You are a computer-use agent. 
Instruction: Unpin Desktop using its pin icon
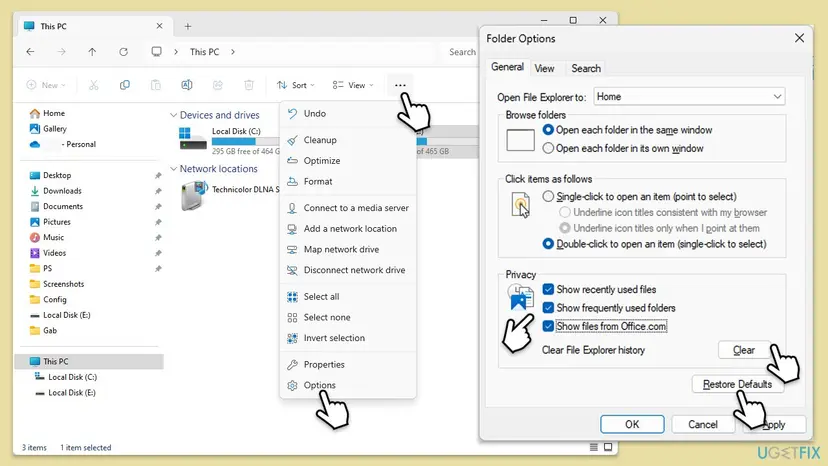click(158, 175)
